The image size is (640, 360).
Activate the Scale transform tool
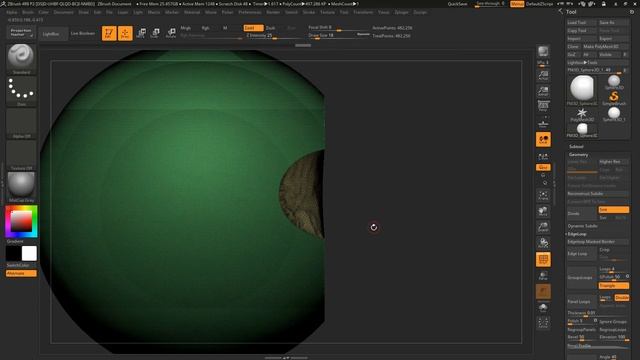pyautogui.click(x=155, y=33)
